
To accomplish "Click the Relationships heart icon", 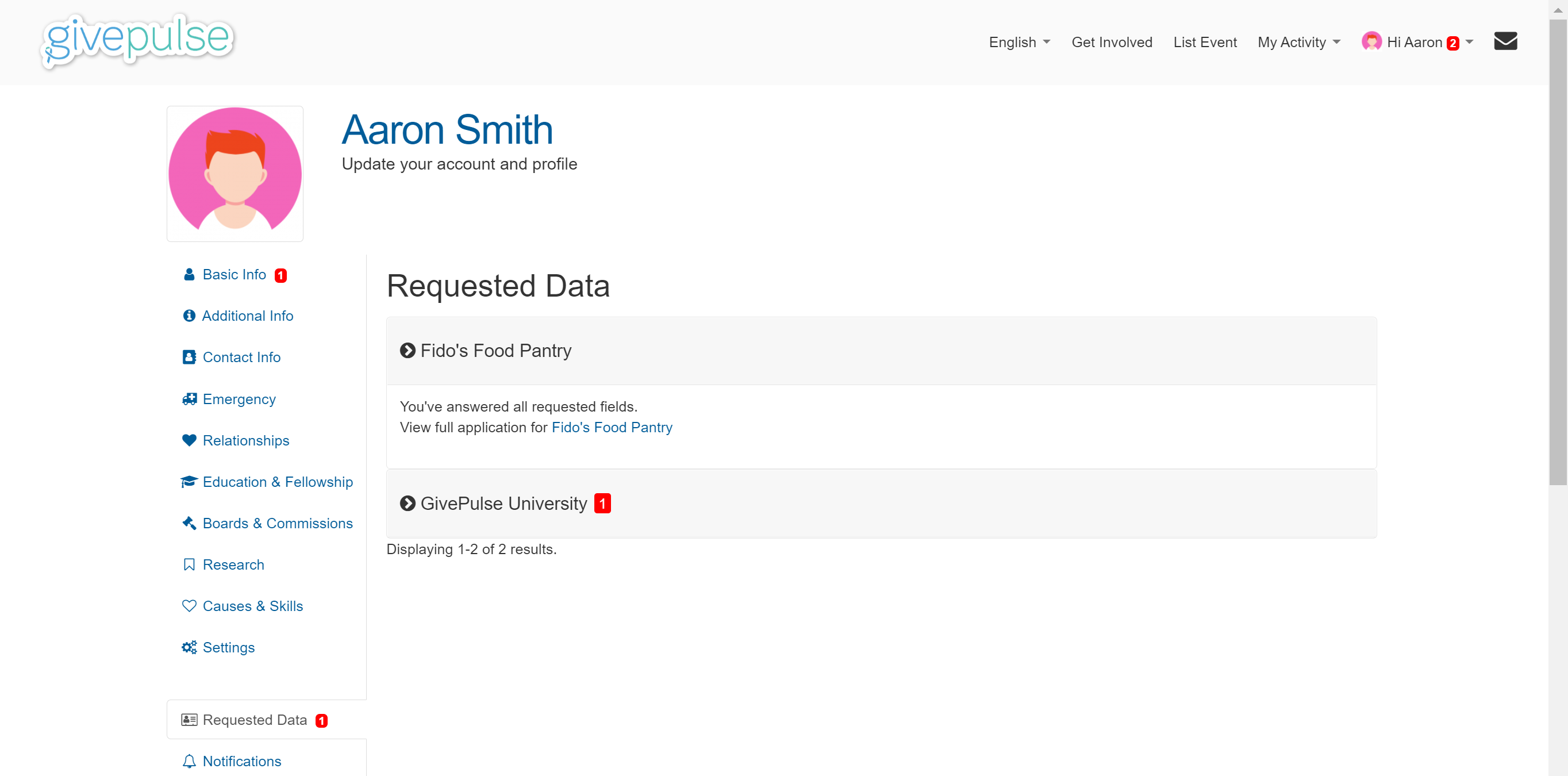I will 189,440.
